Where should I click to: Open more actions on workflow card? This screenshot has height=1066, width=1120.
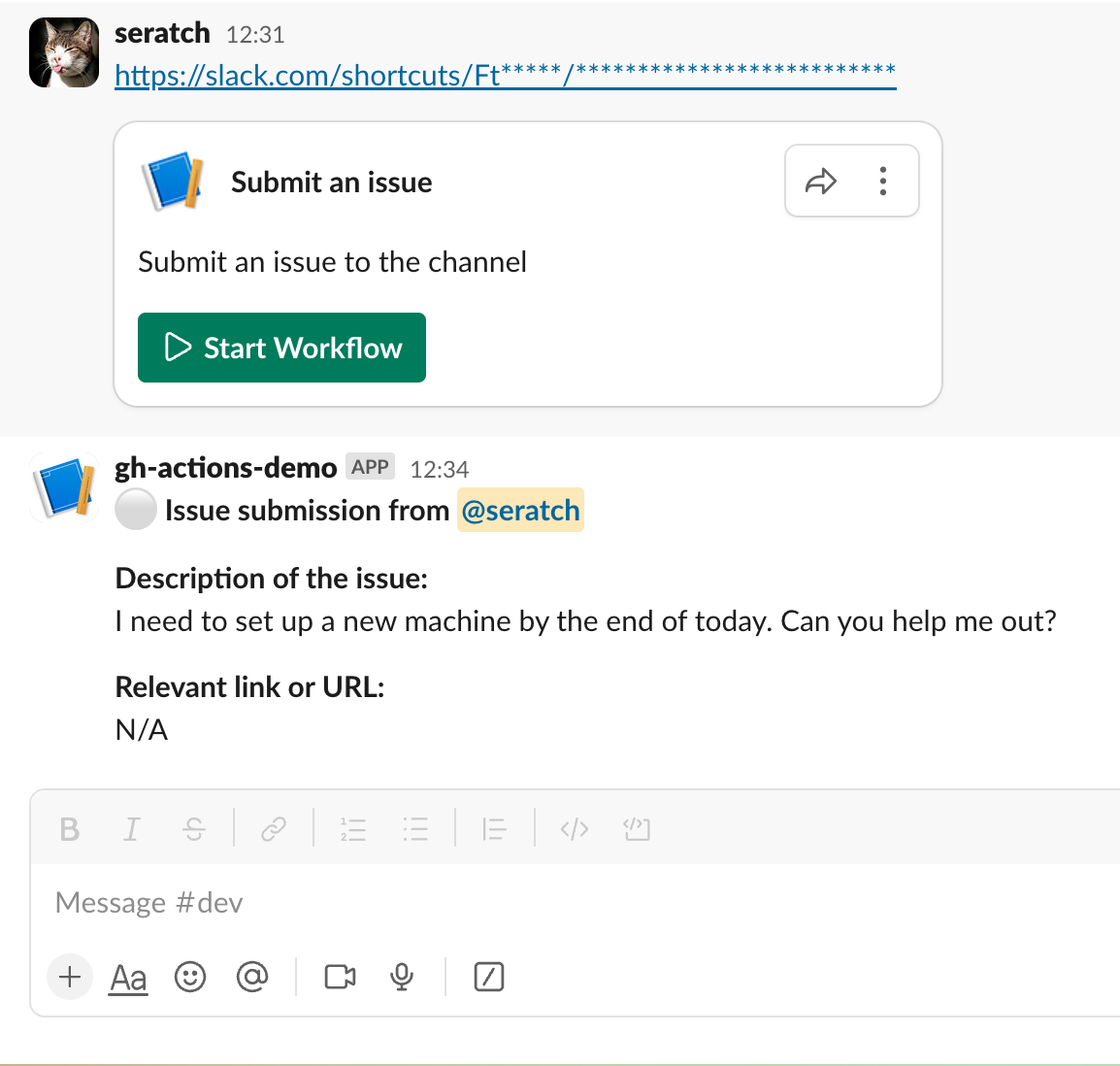[883, 182]
